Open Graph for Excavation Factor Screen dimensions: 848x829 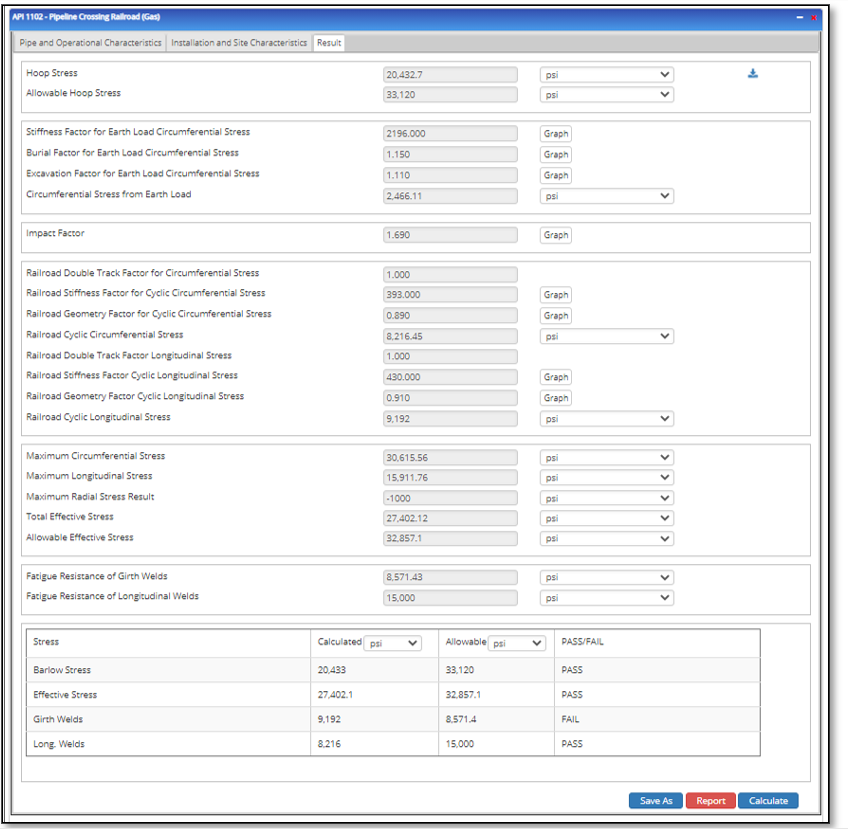pos(556,175)
